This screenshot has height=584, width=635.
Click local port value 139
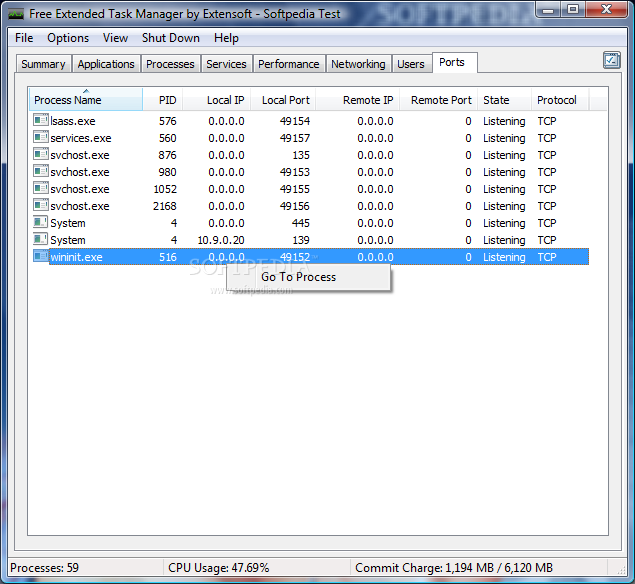(301, 240)
